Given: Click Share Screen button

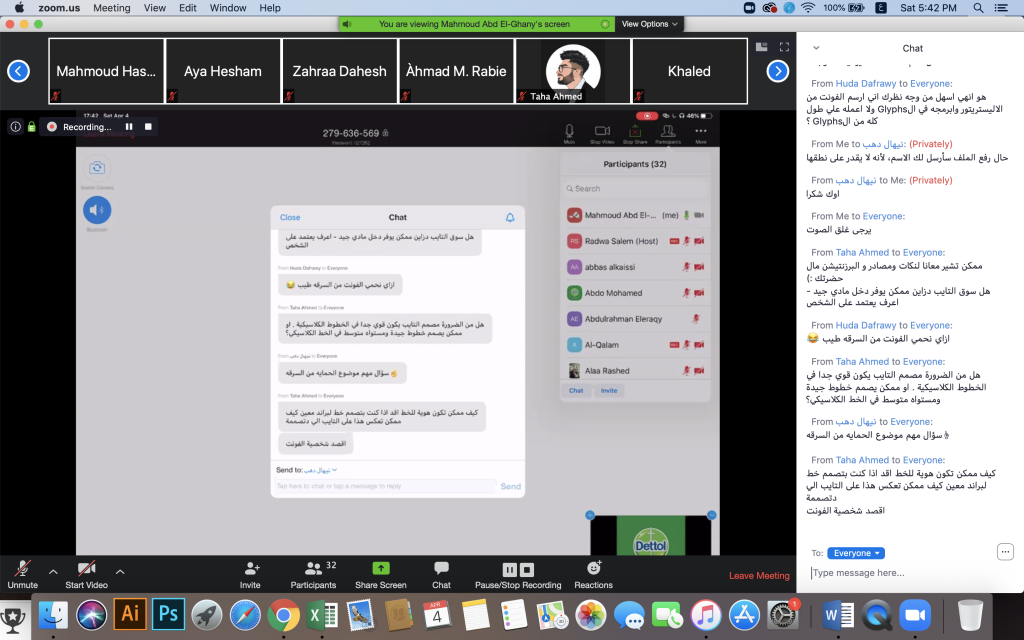Looking at the screenshot, I should [381, 574].
